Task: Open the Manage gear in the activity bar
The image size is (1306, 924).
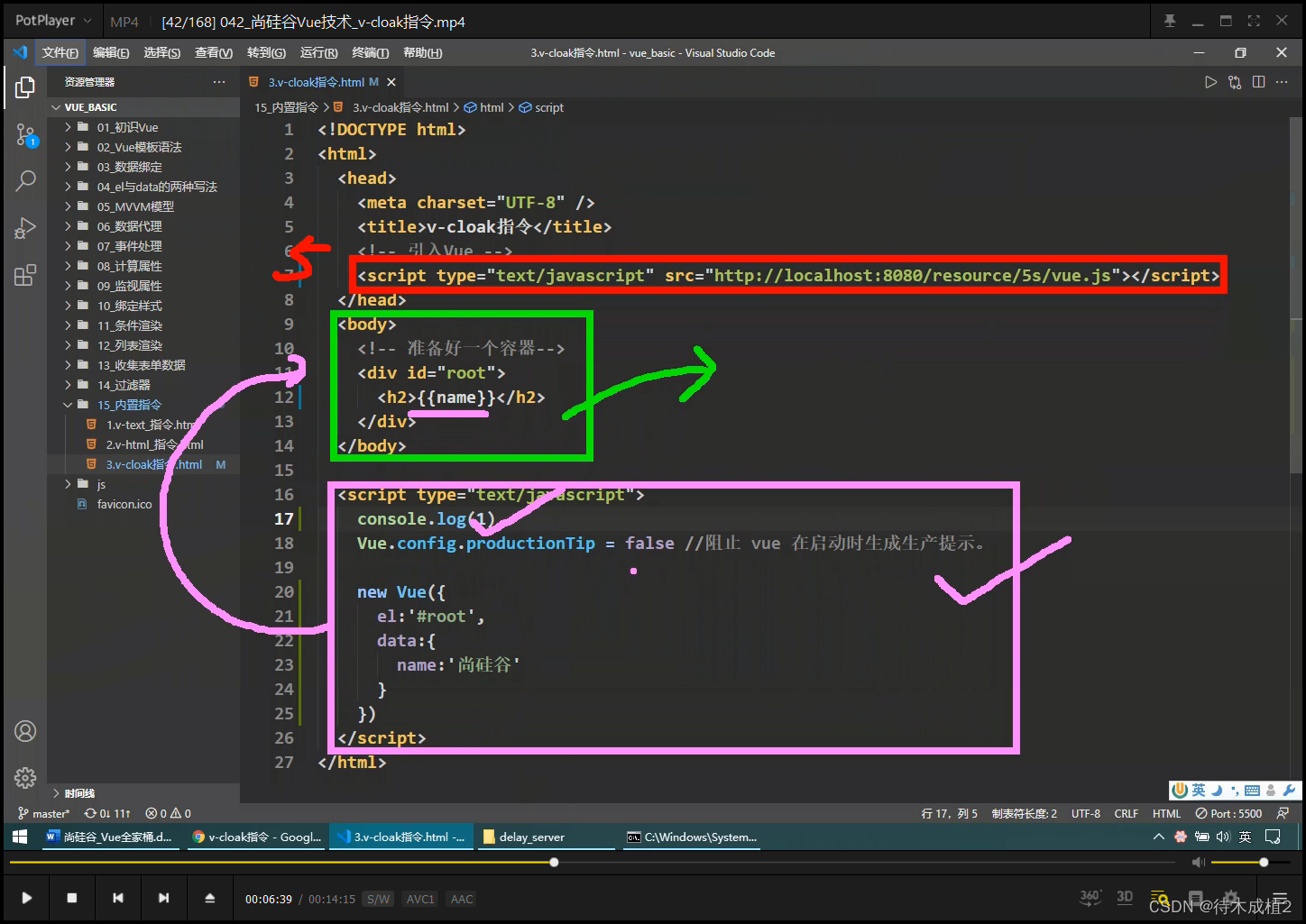Action: tap(25, 777)
